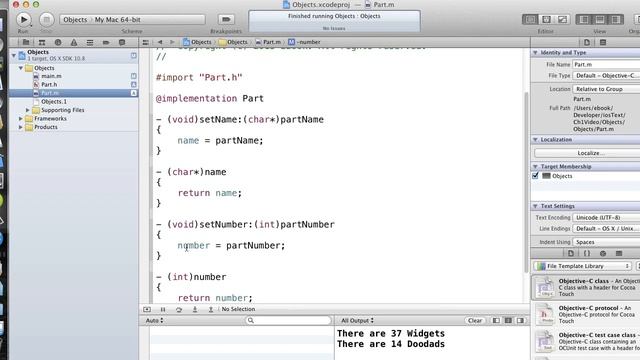Hide the debug area
This screenshot has height=360, width=640.
[x=147, y=309]
